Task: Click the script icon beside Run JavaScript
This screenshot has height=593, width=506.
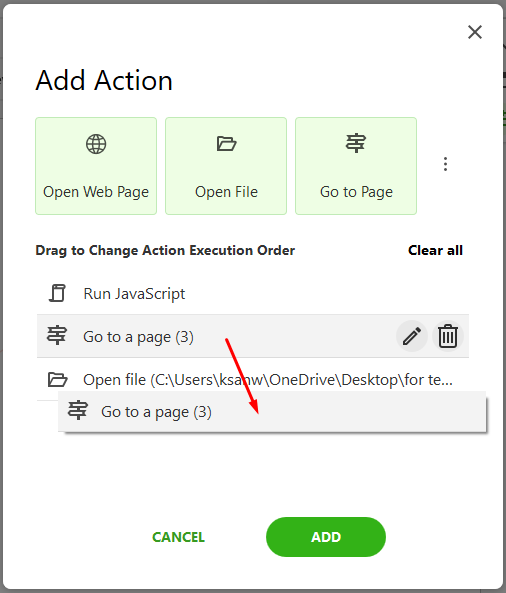Action: pos(57,293)
